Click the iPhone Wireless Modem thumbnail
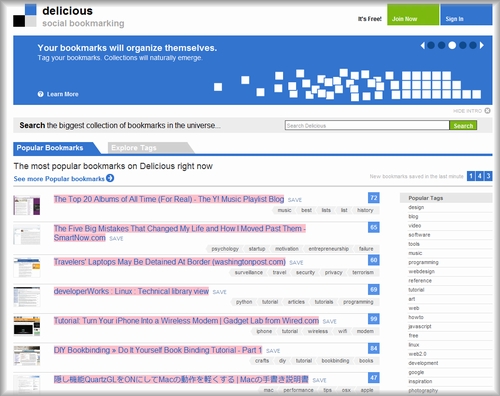This screenshot has height=396, width=500. pos(27,326)
